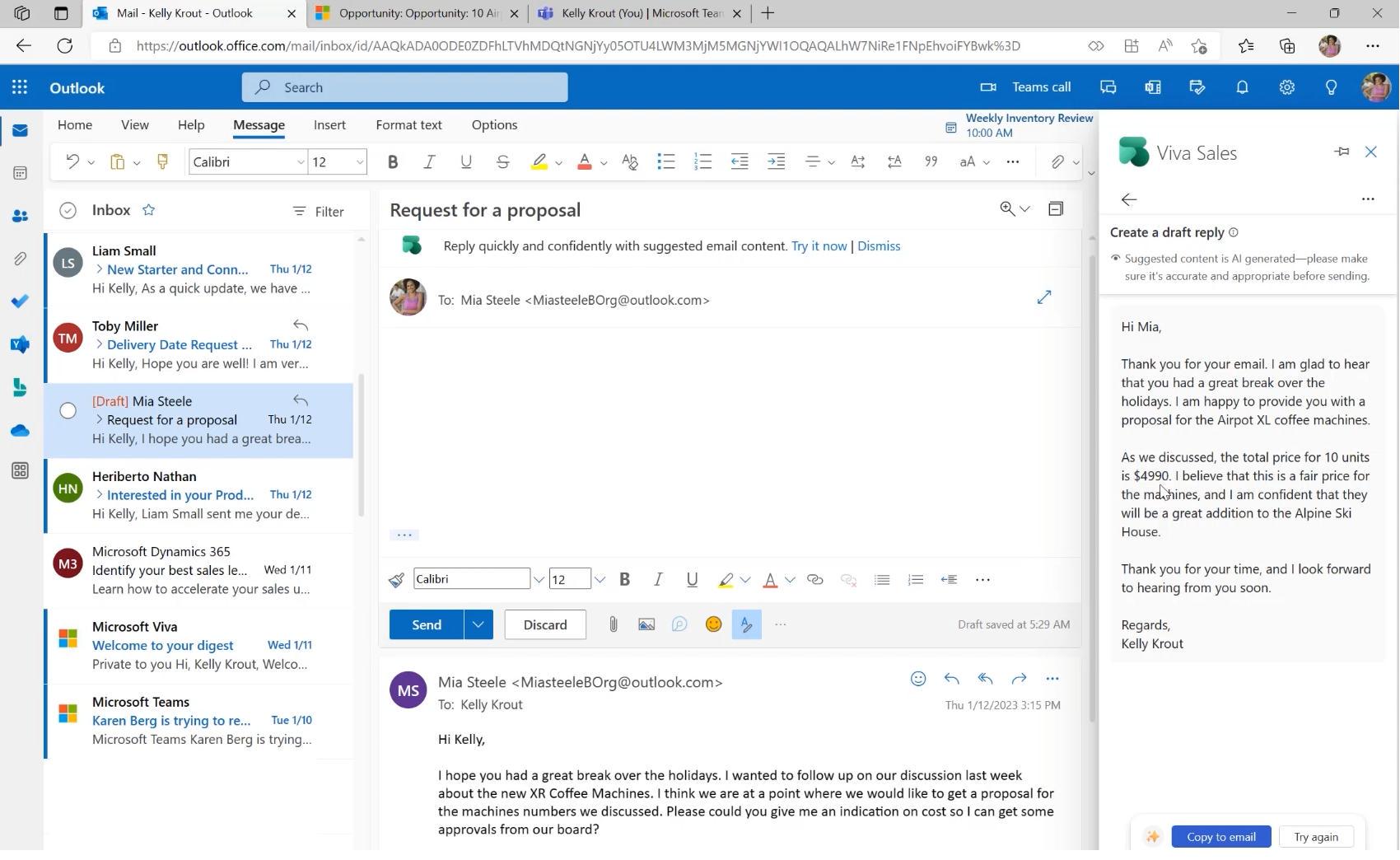Toggle Inbox favorite star
Image resolution: width=1400 pixels, height=860 pixels.
148,210
